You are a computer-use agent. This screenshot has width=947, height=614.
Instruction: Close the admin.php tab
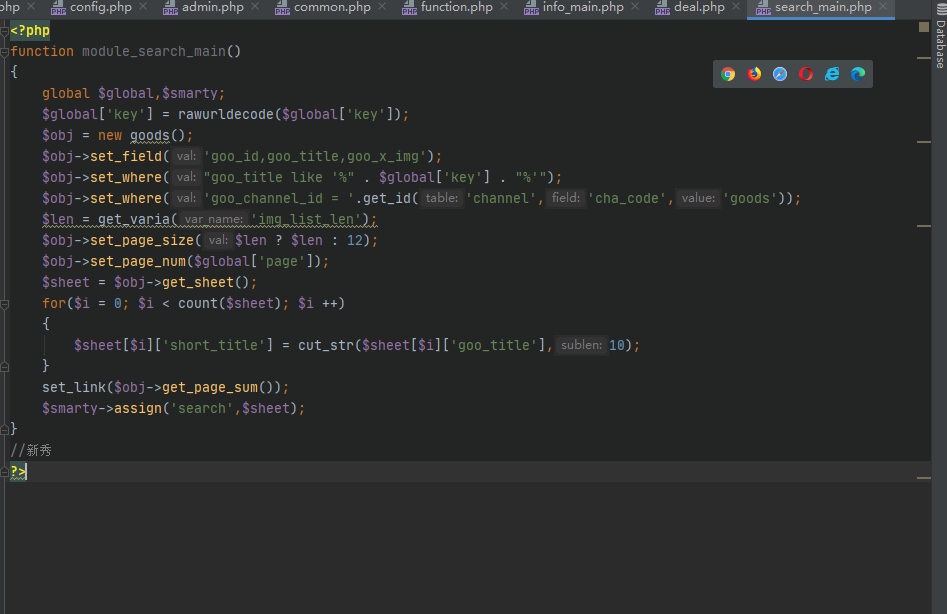tap(255, 6)
